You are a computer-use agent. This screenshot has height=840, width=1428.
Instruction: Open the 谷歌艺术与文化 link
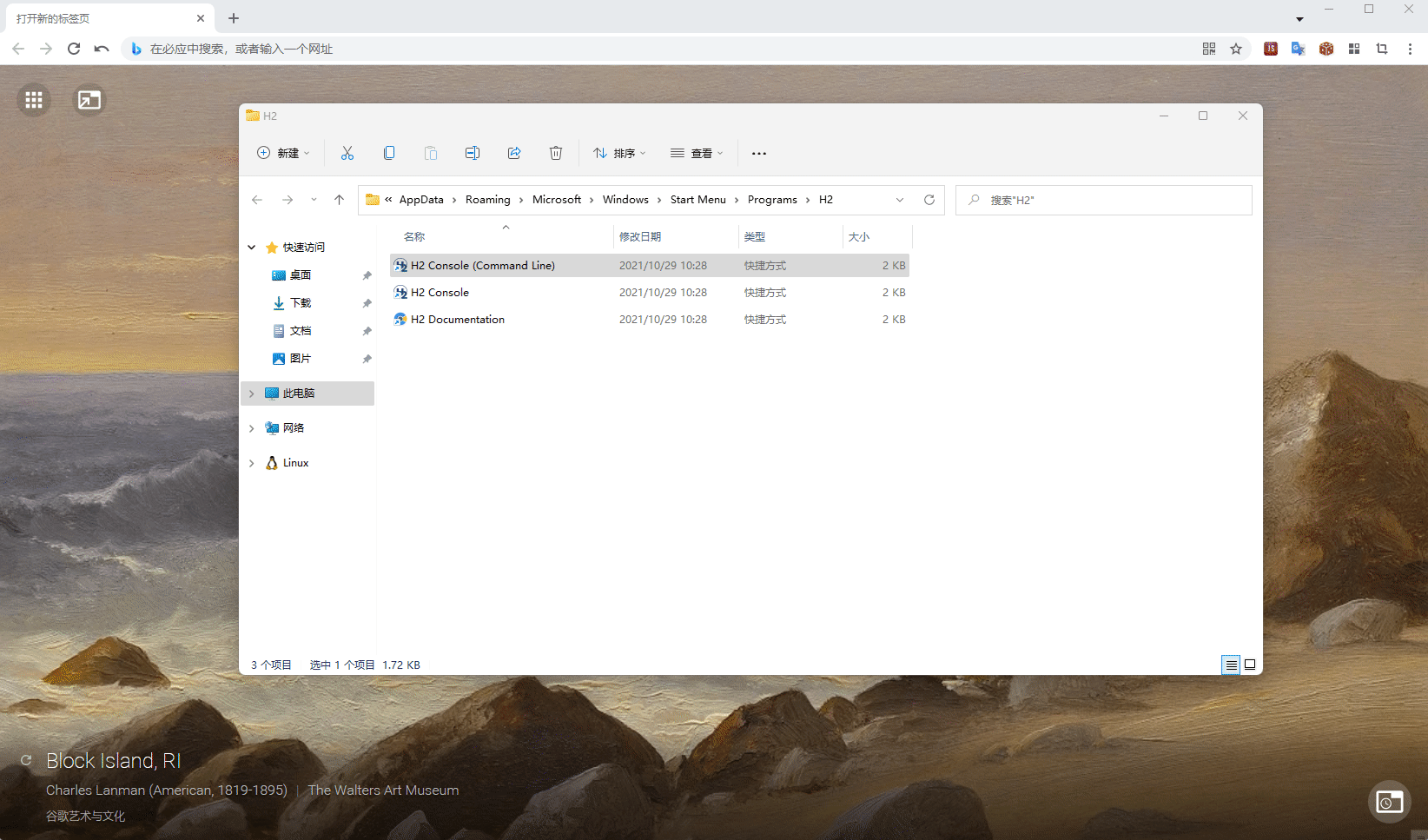tap(85, 816)
